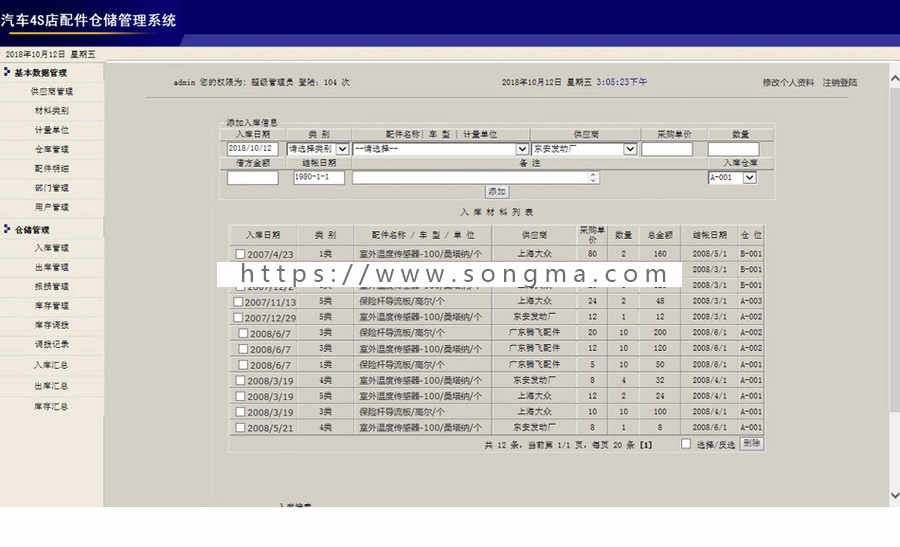Open 计量单位 in the sidebar
Viewport: 900px width, 547px height.
pos(52,130)
